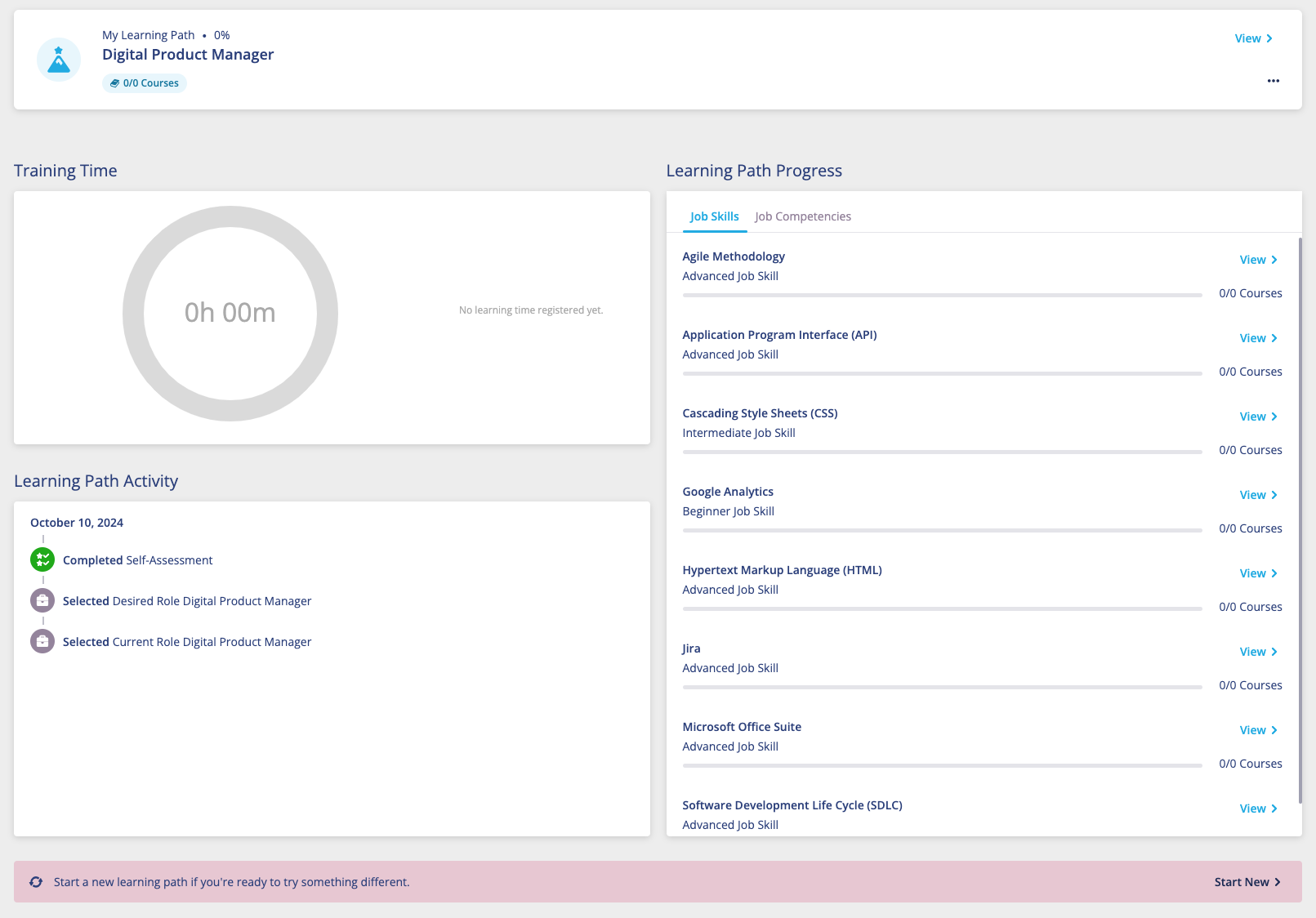Click the refresh icon in pink banner
The width and height of the screenshot is (1316, 918).
(x=36, y=882)
